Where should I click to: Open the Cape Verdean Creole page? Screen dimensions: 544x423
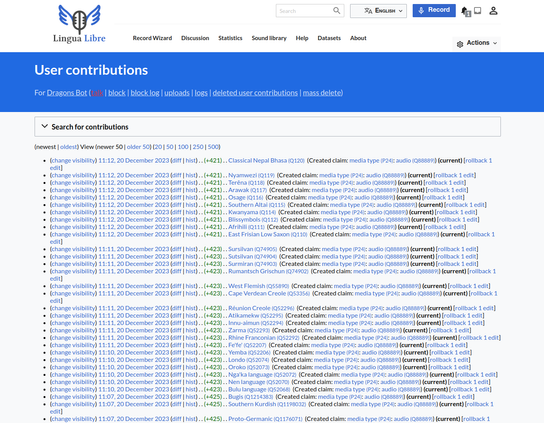[x=269, y=294]
